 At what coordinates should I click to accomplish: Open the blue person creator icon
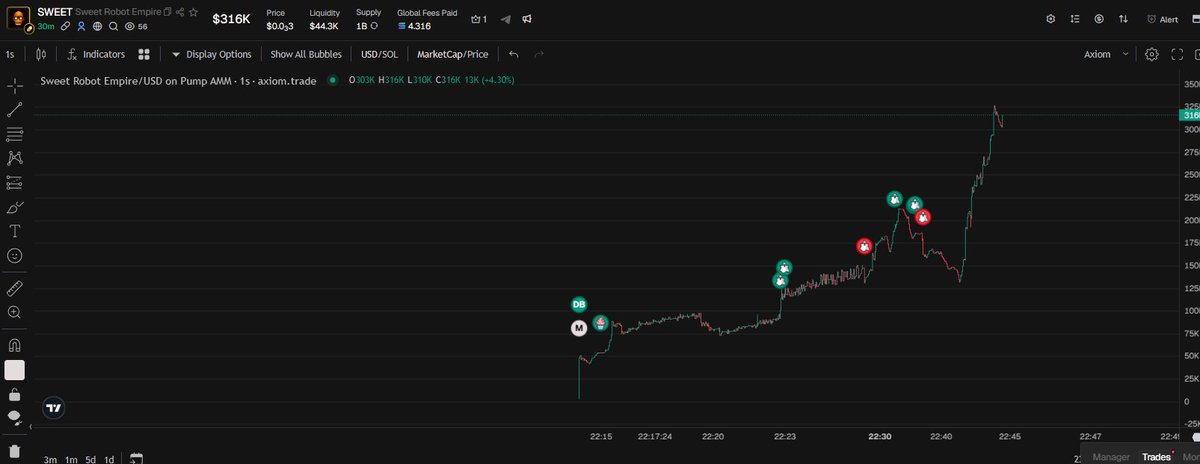coord(81,27)
